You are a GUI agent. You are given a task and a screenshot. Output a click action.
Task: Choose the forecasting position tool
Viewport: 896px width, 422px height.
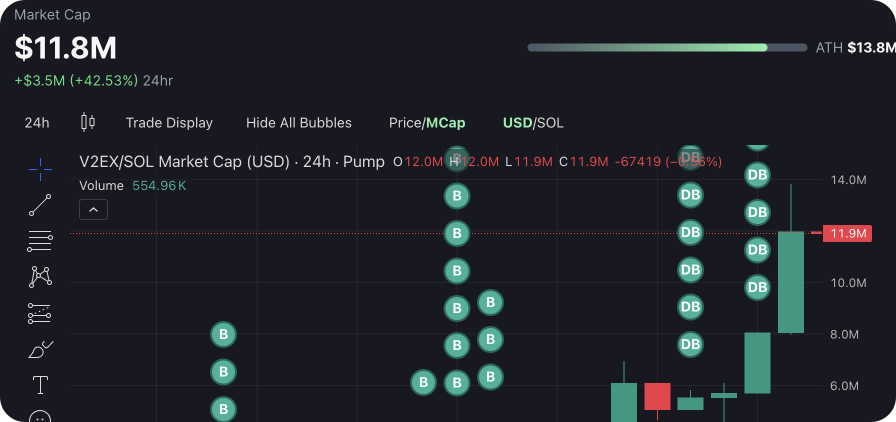40,313
